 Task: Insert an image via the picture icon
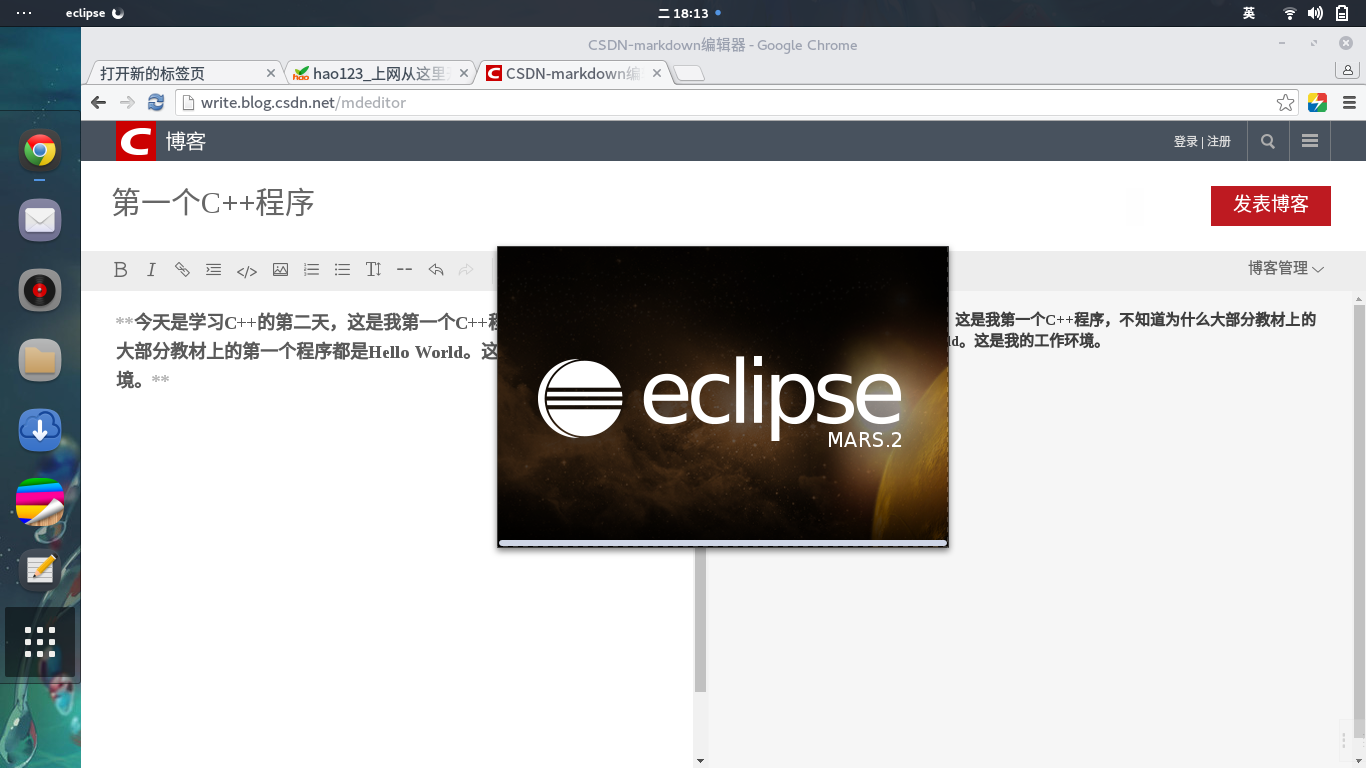coord(280,269)
